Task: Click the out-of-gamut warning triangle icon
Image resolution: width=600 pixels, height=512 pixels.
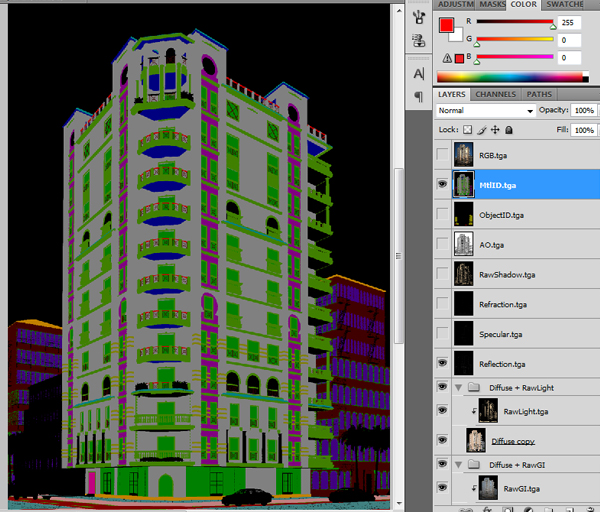Action: [445, 58]
